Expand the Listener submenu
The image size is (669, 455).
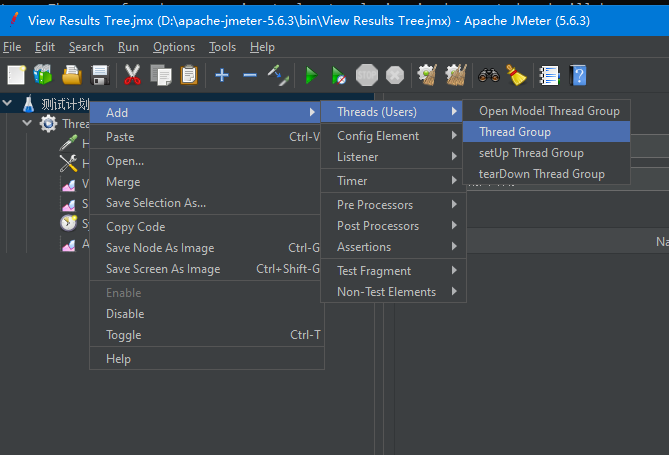coord(393,157)
